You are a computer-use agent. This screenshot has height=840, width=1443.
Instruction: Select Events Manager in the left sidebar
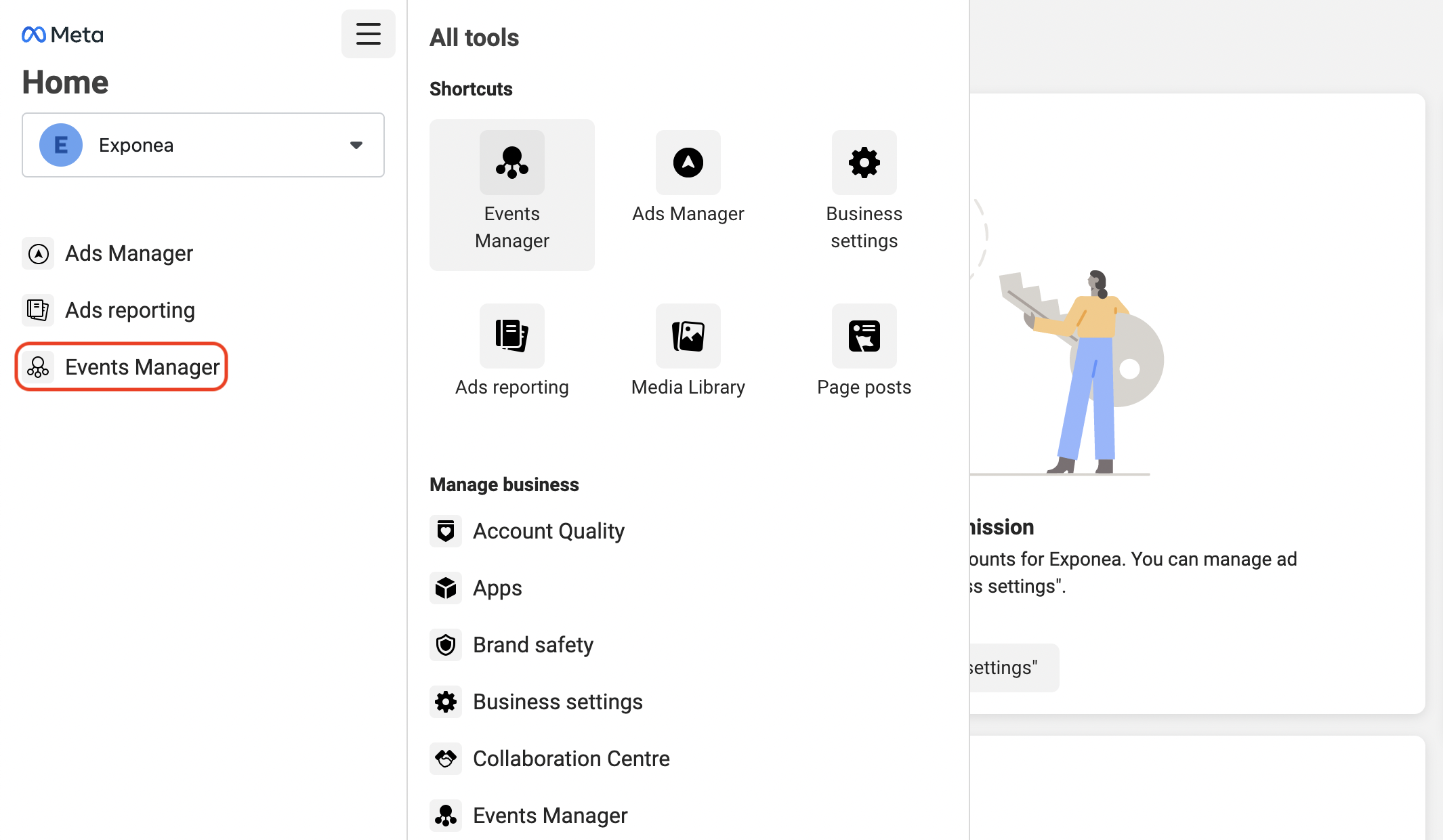[x=142, y=367]
